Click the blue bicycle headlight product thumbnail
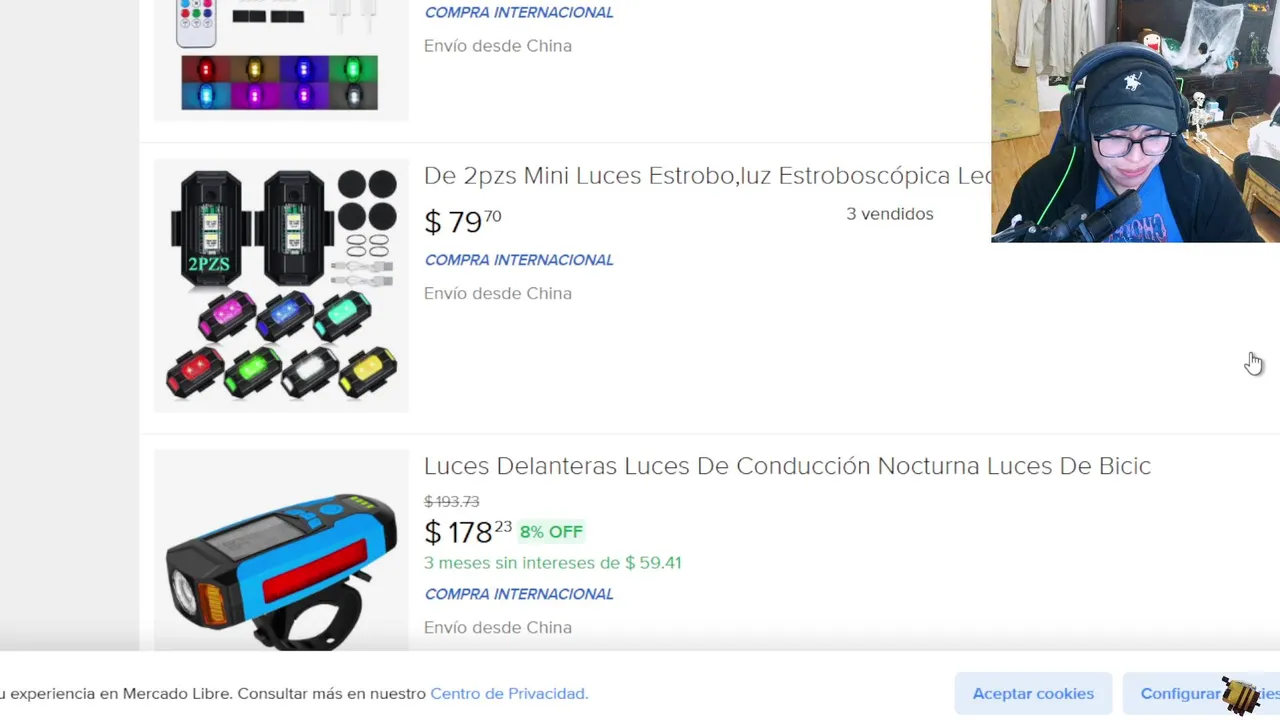 281,550
